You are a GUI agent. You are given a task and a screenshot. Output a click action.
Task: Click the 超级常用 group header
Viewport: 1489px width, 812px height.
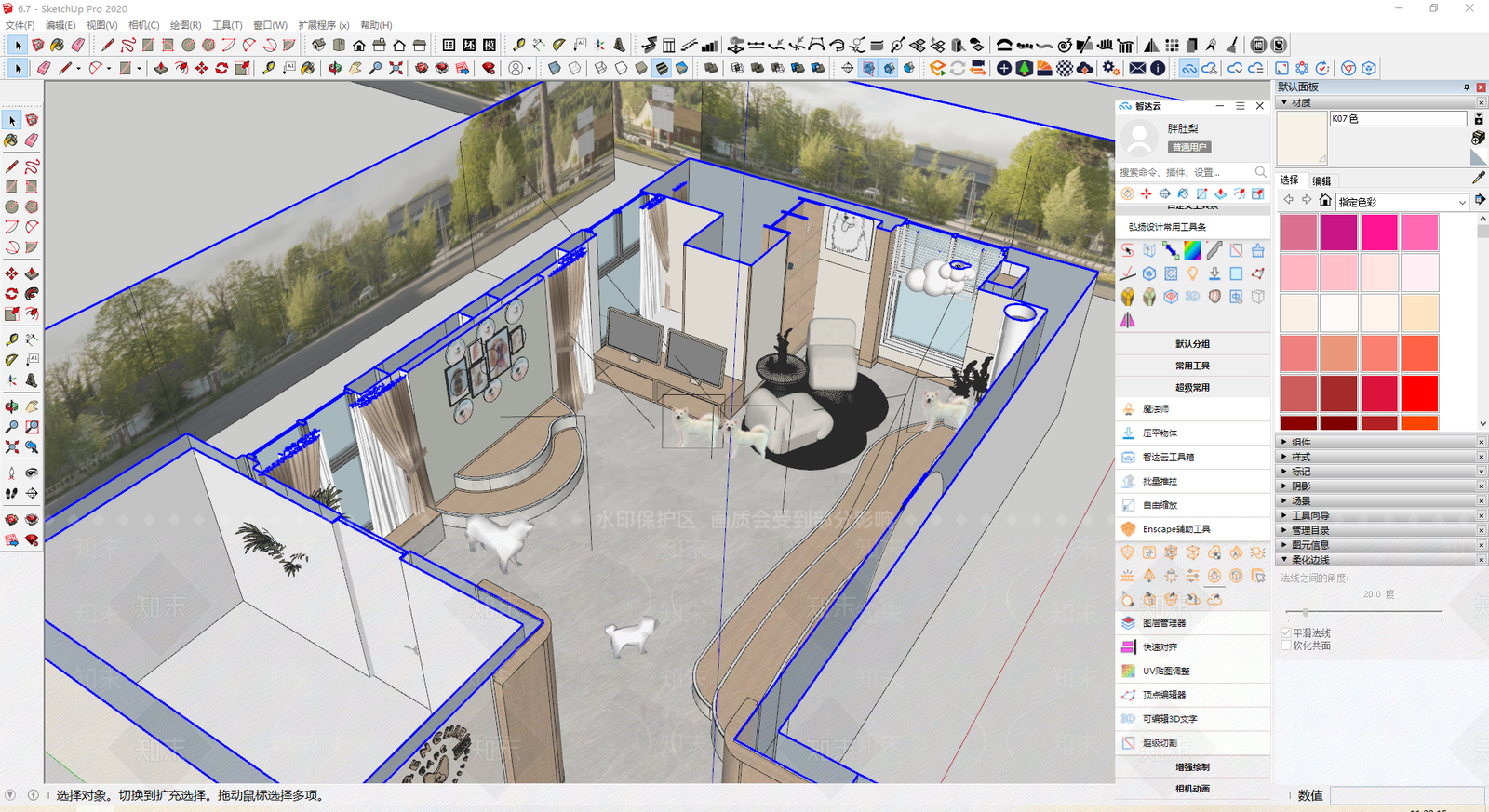[x=1193, y=388]
